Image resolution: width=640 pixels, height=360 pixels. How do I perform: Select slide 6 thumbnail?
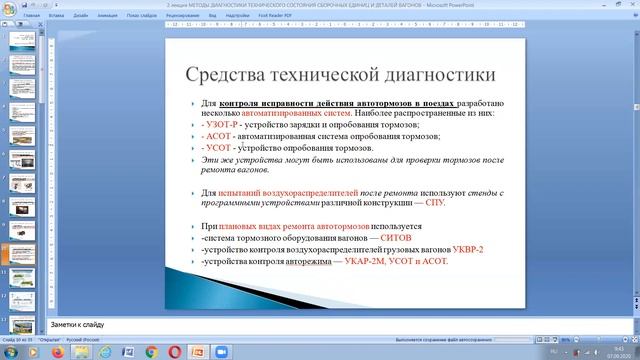tap(22, 160)
